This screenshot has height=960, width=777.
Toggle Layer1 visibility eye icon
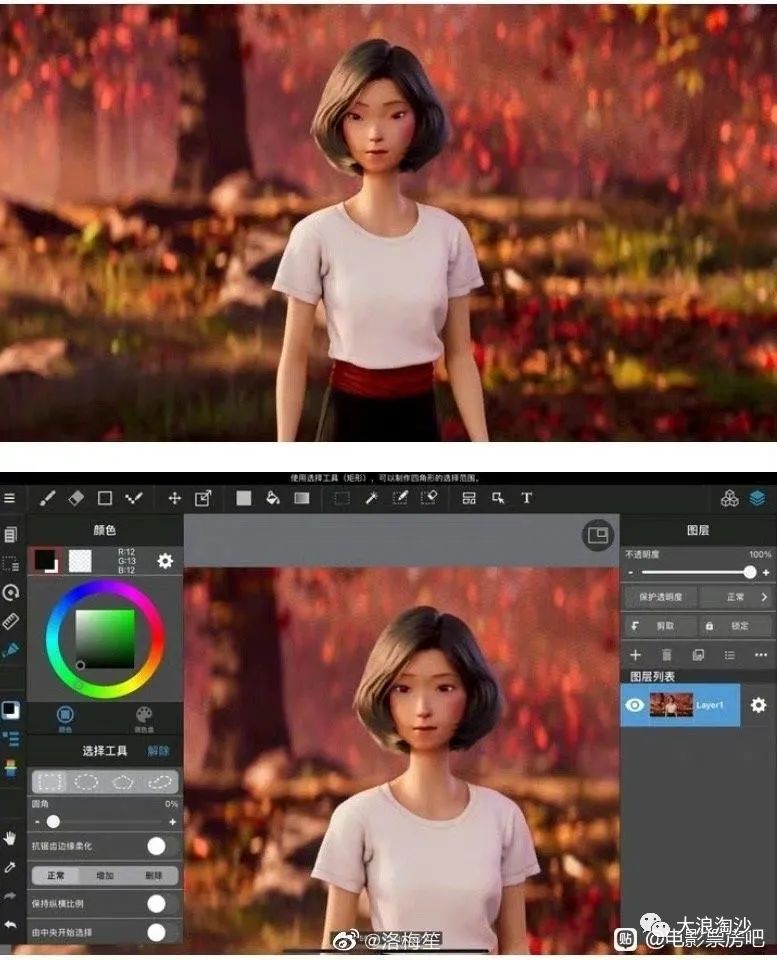[635, 705]
